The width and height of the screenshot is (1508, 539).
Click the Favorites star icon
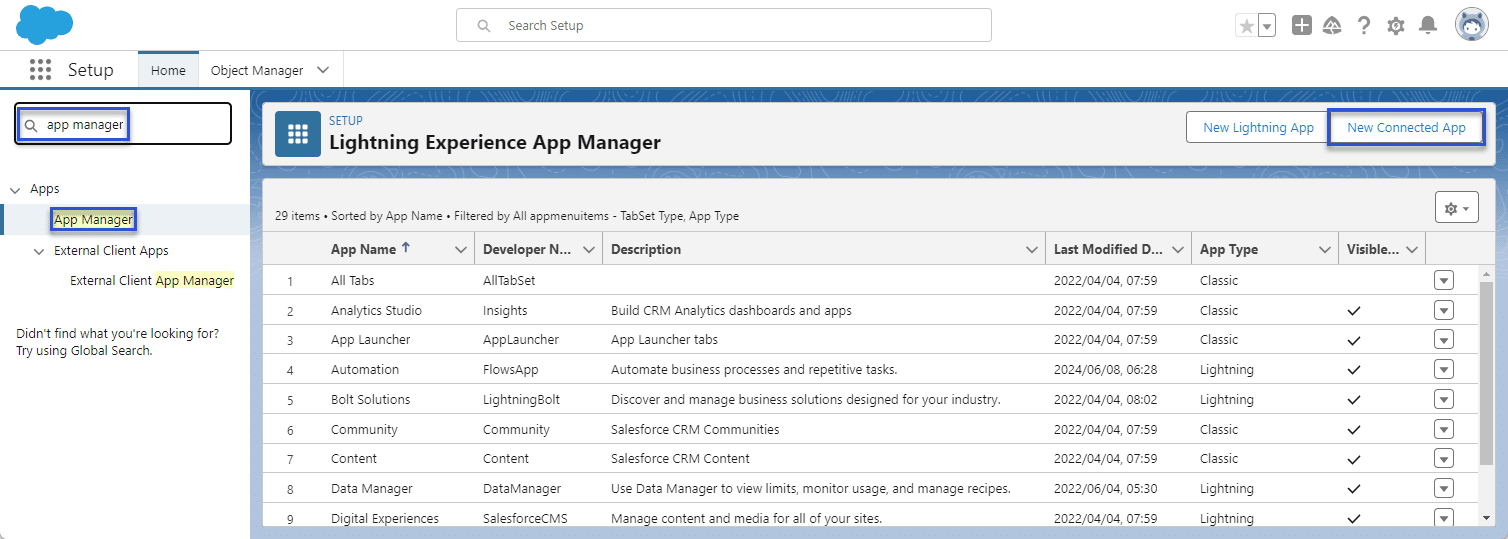[x=1246, y=26]
